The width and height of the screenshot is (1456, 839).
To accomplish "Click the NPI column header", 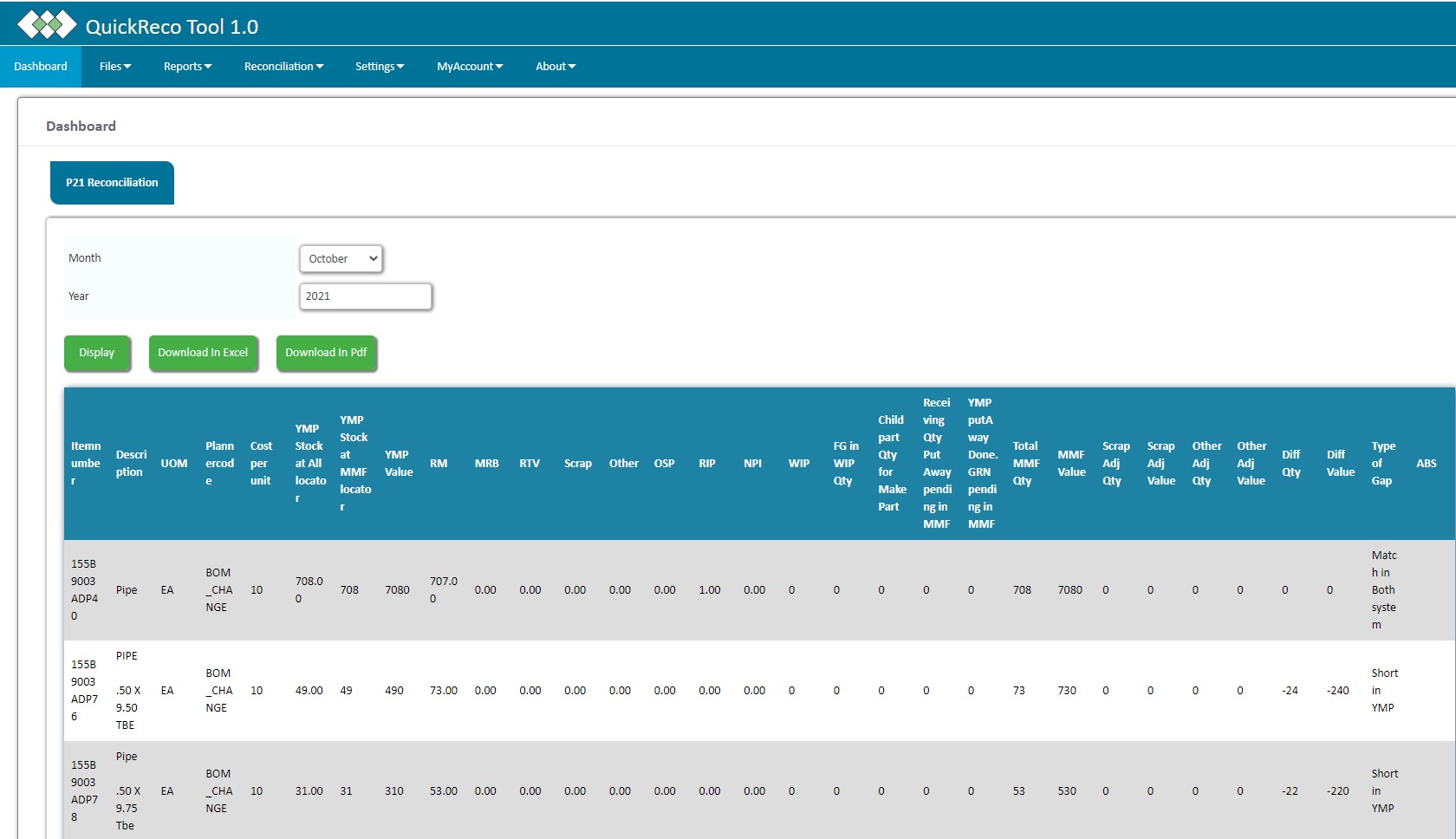I will 752,464.
